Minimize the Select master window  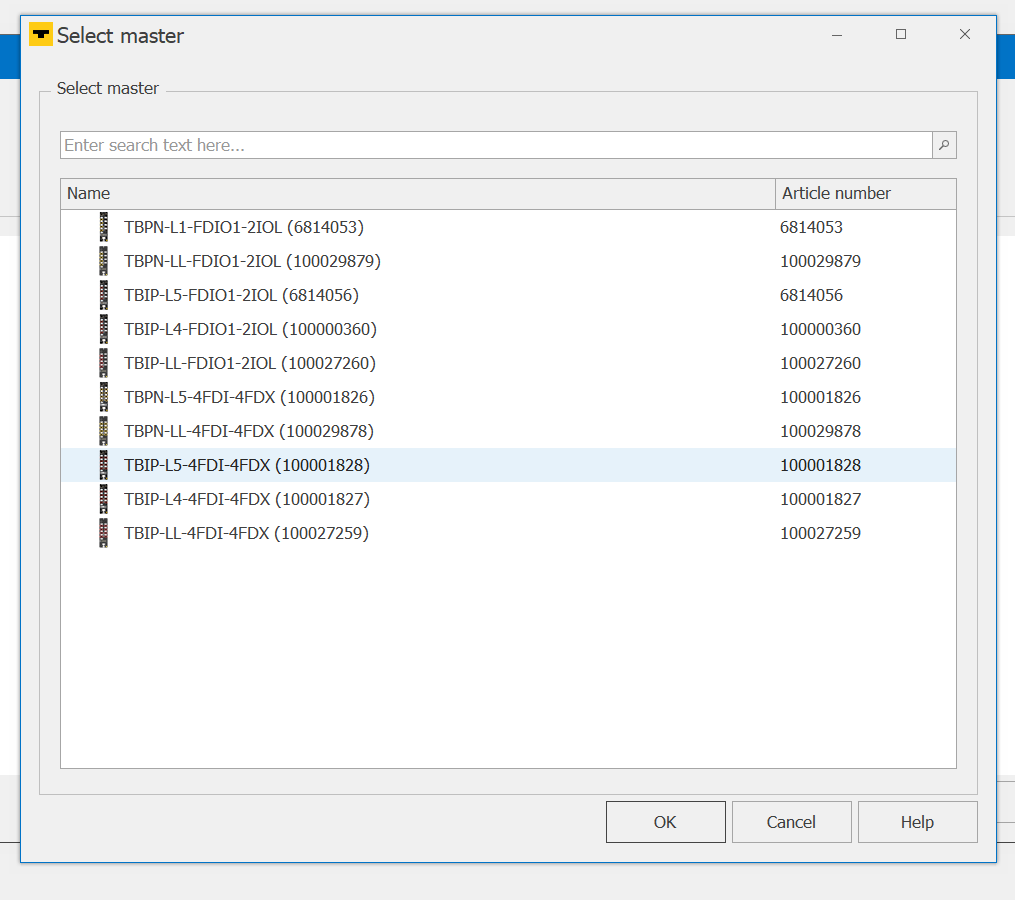click(837, 34)
